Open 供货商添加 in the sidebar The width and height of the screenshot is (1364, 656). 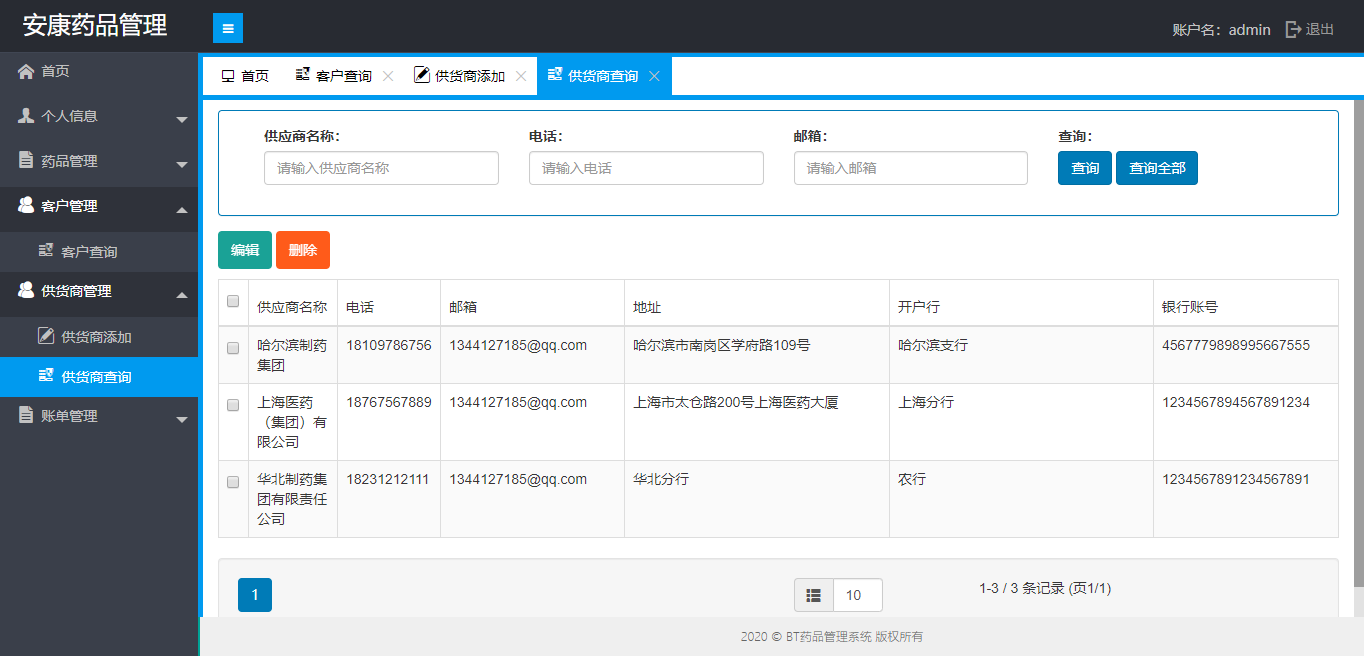coord(99,337)
